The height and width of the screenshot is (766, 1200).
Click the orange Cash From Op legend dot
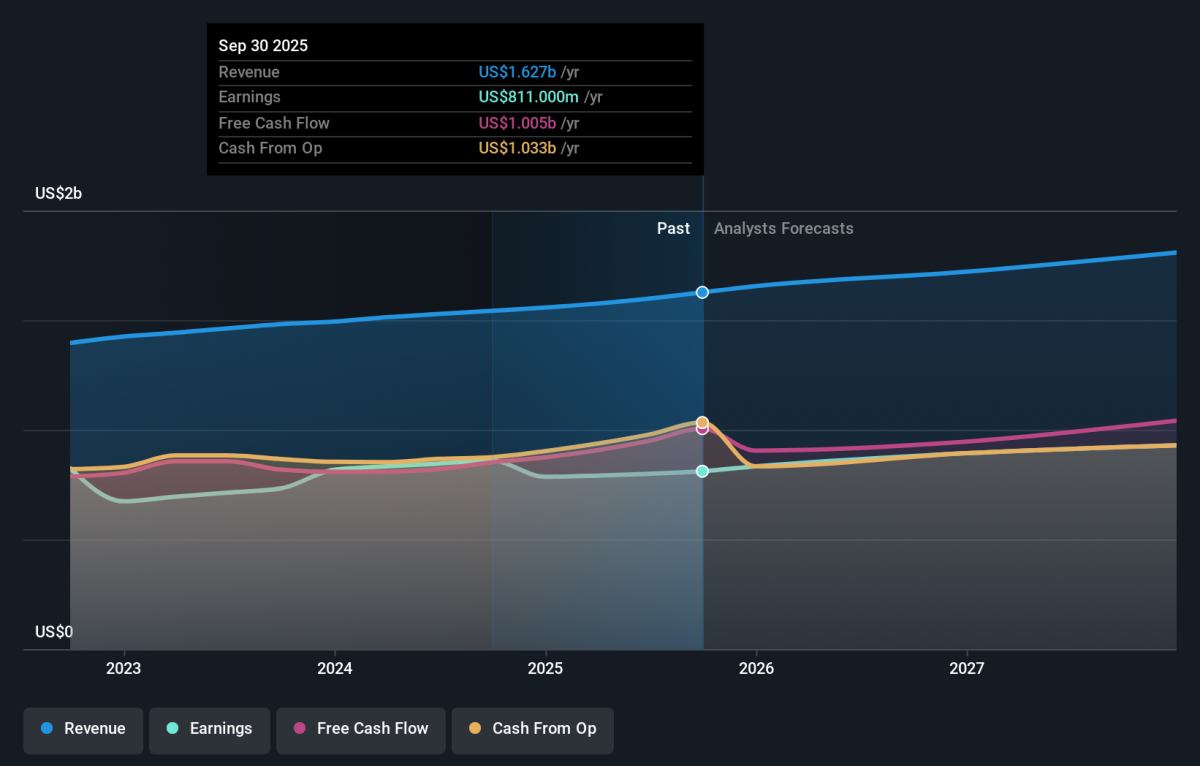[x=474, y=729]
